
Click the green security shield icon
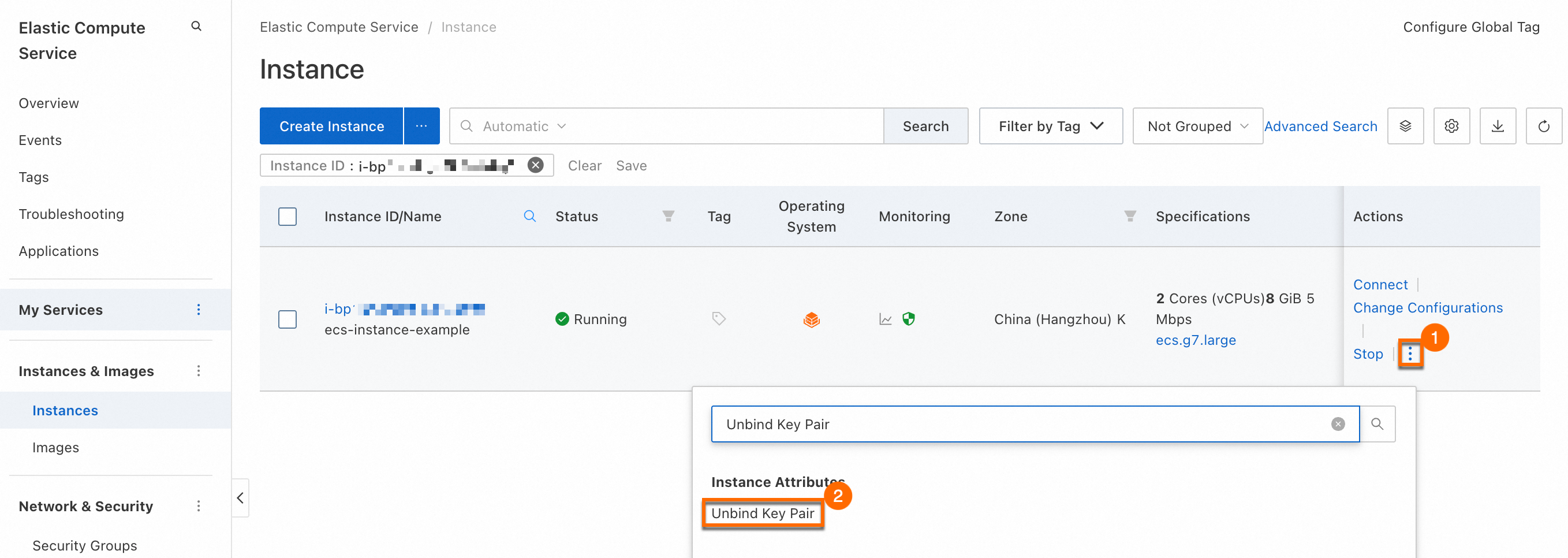pos(908,319)
